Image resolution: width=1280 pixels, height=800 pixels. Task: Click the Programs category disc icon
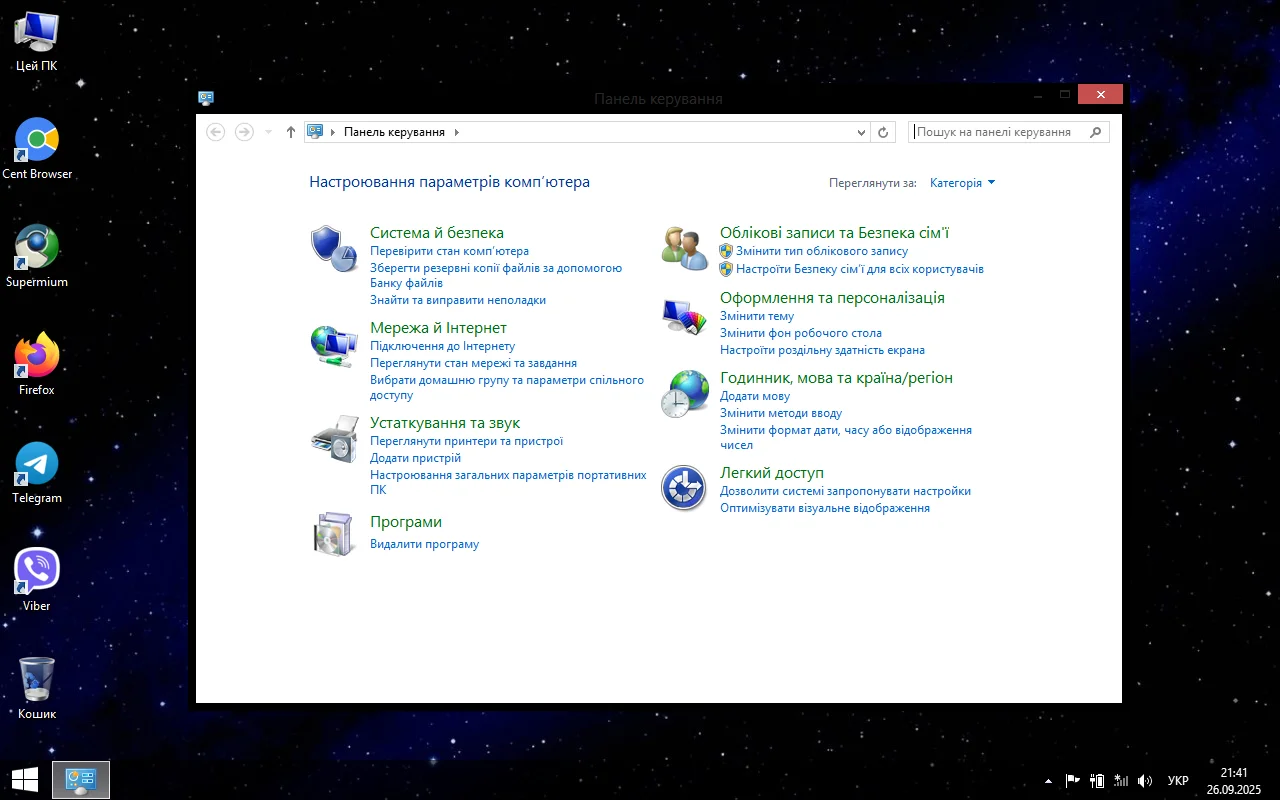[334, 533]
